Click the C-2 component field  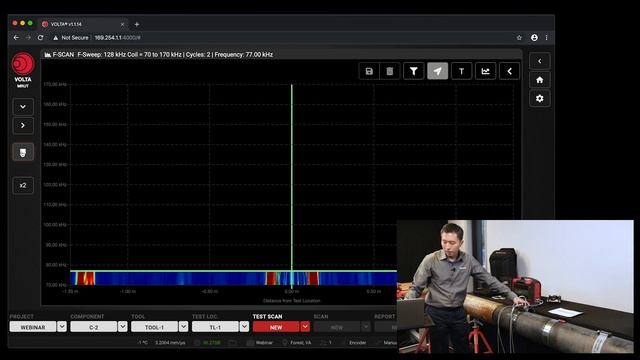point(94,327)
